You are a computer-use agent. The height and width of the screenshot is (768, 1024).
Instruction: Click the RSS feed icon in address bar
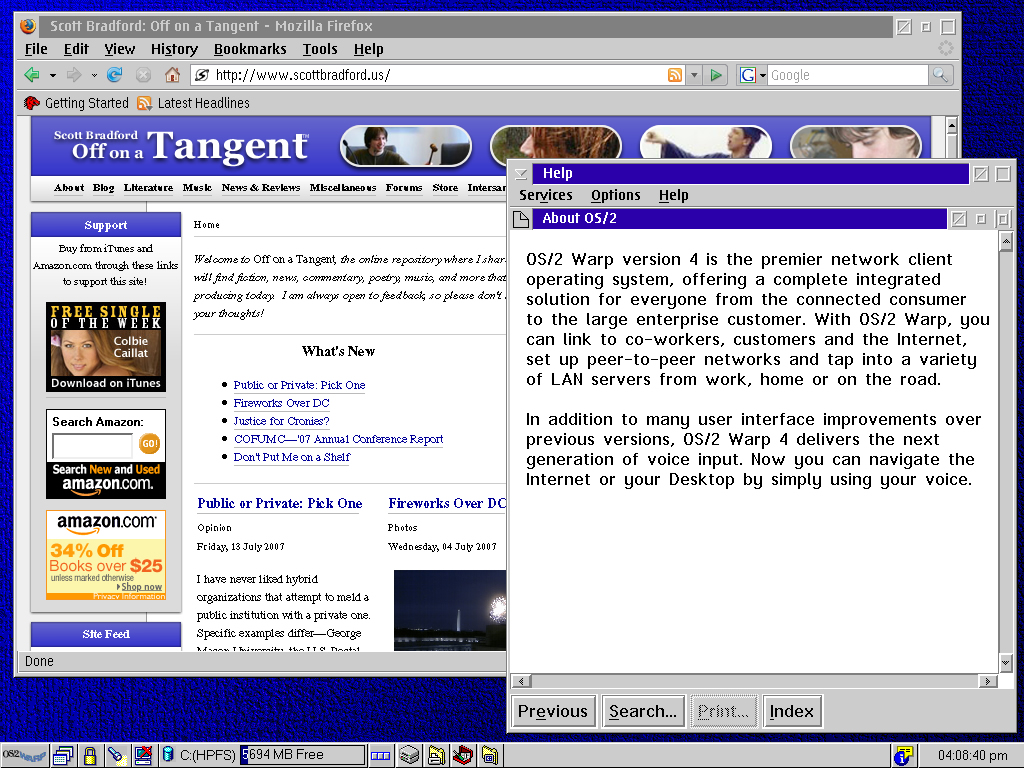[675, 75]
